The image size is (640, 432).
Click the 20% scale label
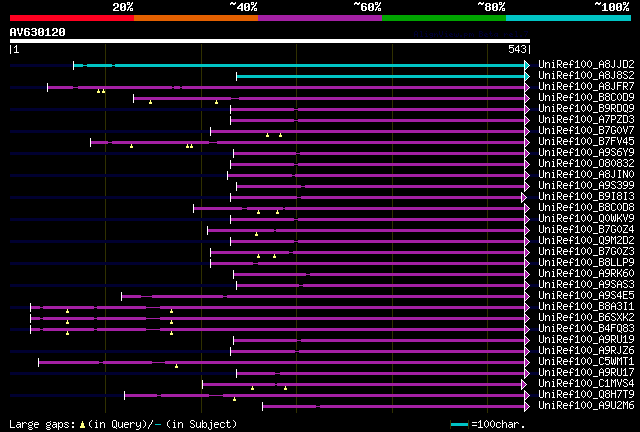[x=123, y=7]
